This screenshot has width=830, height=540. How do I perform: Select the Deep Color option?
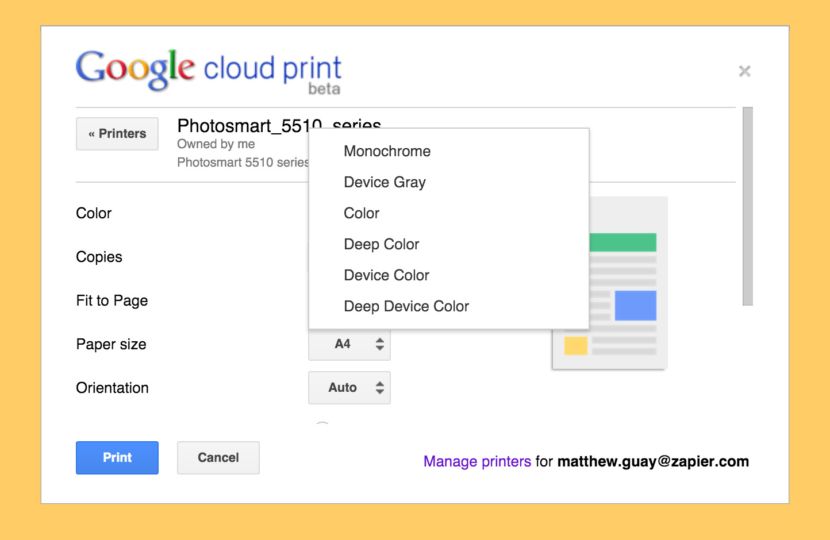pyautogui.click(x=381, y=244)
